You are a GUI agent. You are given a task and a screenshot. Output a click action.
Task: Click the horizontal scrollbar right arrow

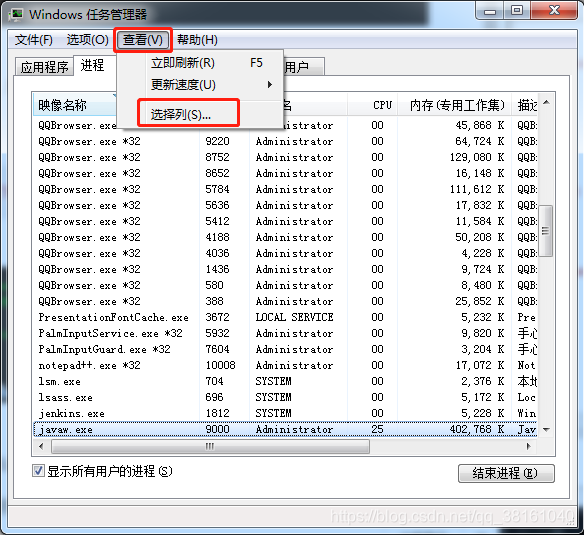529,446
